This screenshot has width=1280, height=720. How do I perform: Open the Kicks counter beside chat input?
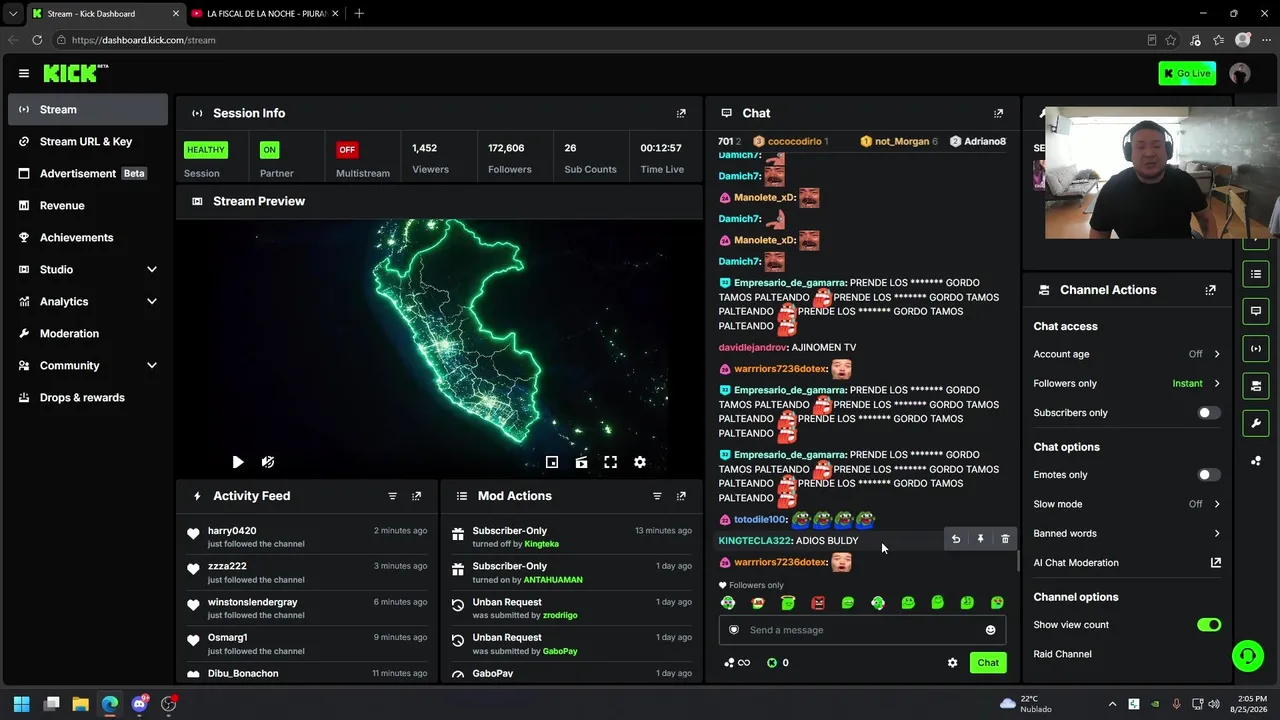[777, 663]
